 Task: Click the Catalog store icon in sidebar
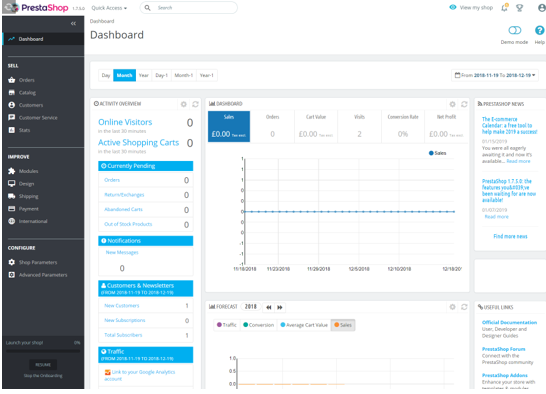[x=11, y=93]
